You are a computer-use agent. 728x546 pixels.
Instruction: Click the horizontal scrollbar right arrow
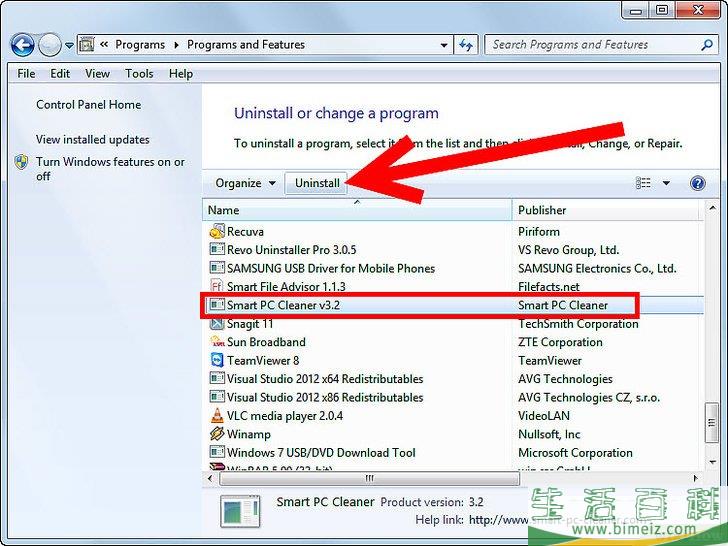(x=696, y=478)
